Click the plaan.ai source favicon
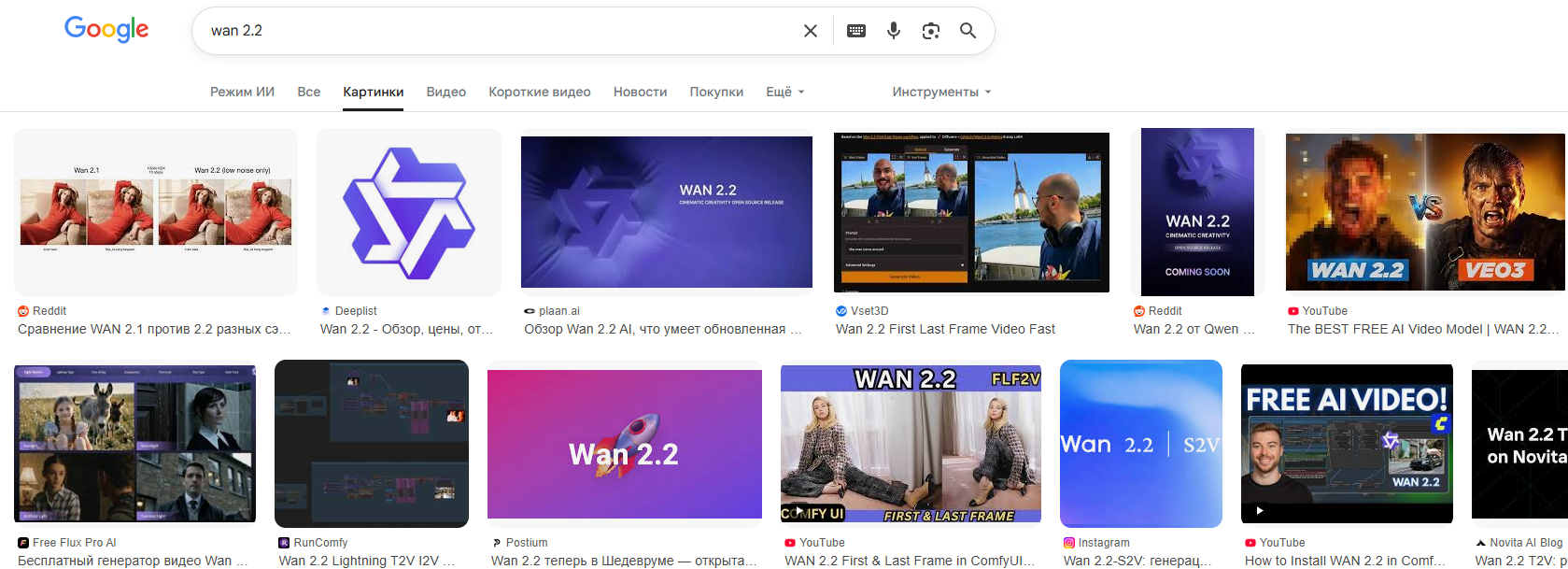This screenshot has height=569, width=1568. pyautogui.click(x=530, y=311)
